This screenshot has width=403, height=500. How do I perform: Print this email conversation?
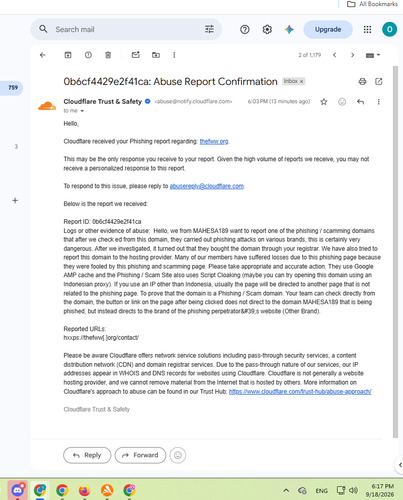(362, 81)
